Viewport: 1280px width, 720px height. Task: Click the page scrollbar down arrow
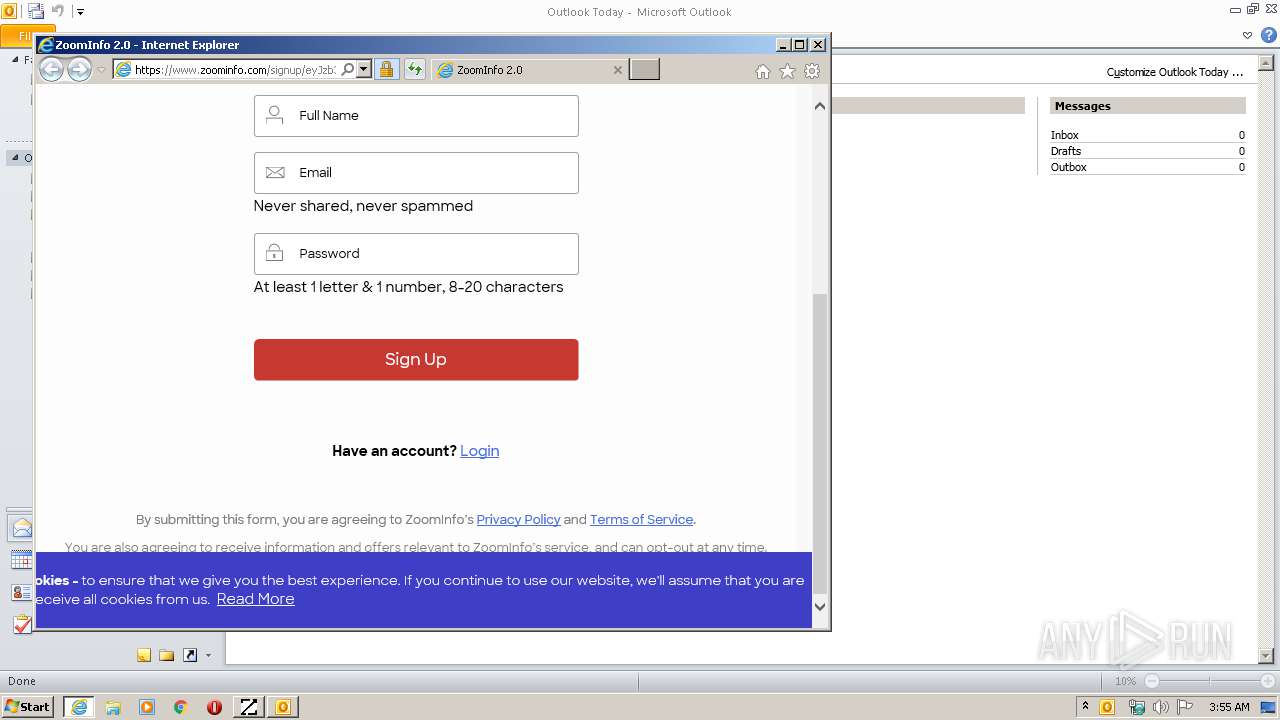[820, 606]
